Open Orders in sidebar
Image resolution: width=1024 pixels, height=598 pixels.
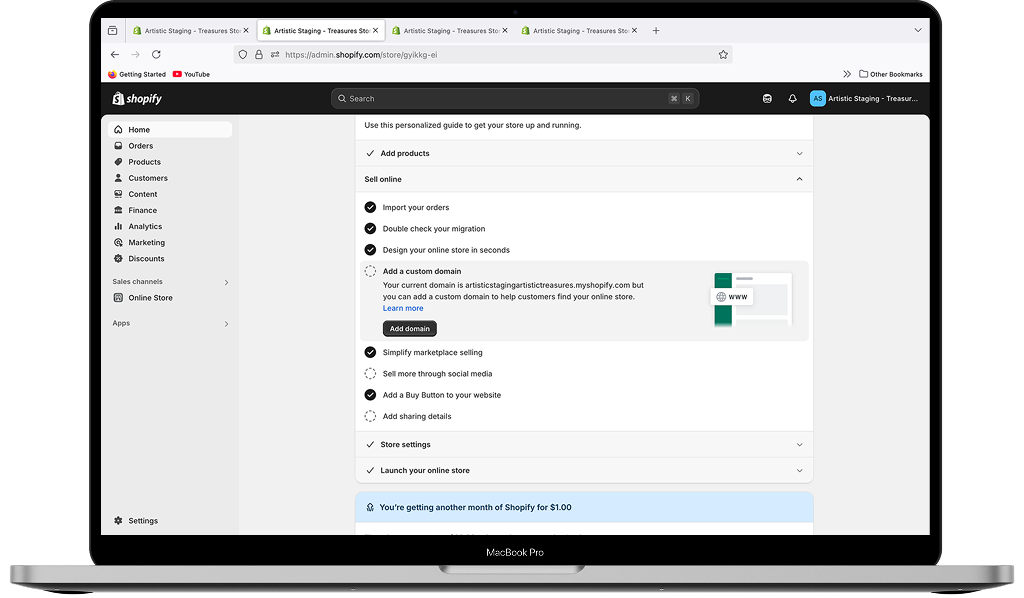click(x=170, y=146)
